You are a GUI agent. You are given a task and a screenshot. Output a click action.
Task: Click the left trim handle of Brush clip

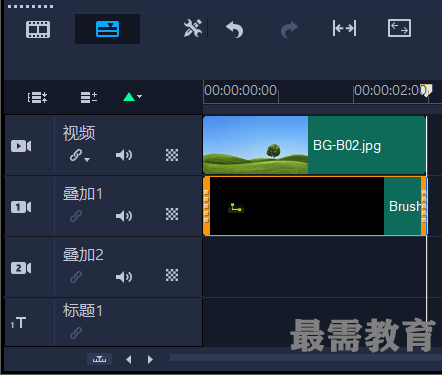point(206,206)
